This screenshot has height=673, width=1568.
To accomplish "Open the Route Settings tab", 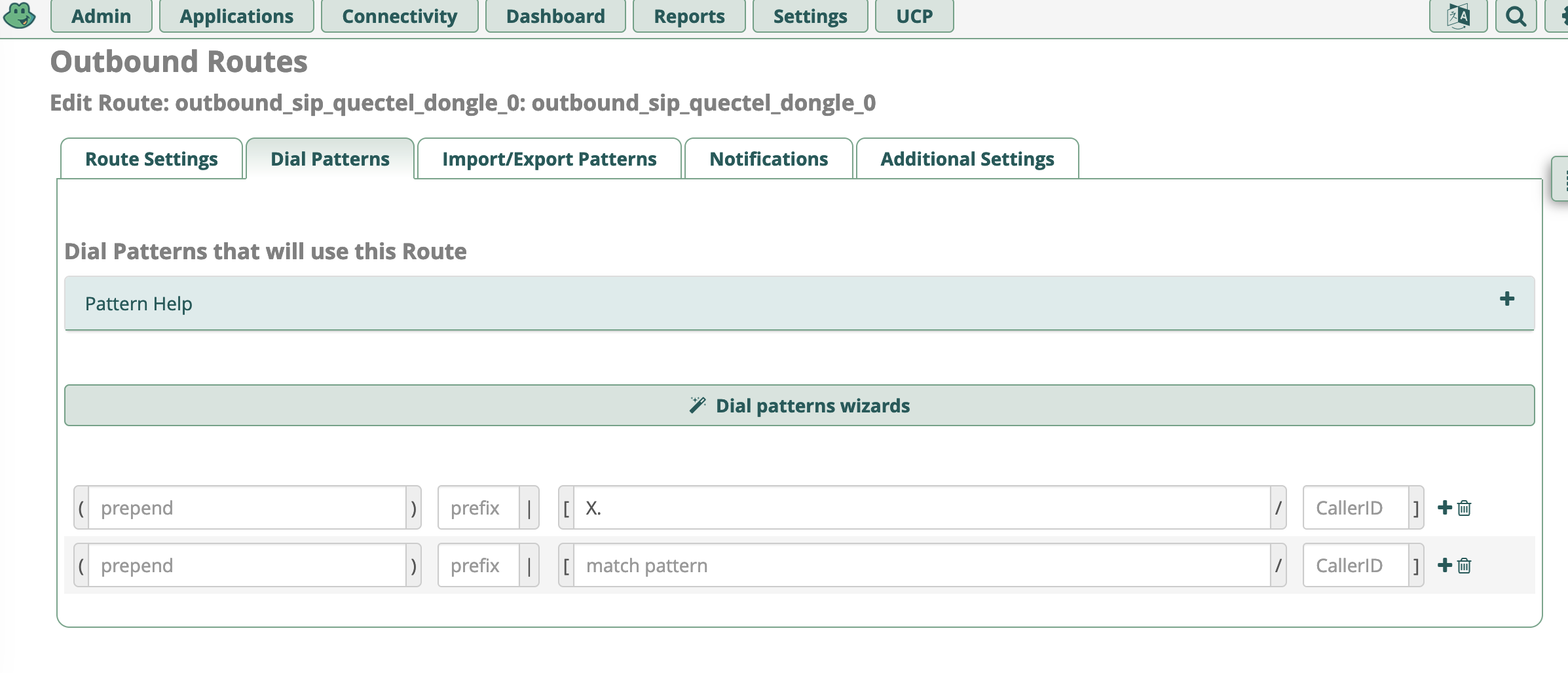I will coord(151,158).
